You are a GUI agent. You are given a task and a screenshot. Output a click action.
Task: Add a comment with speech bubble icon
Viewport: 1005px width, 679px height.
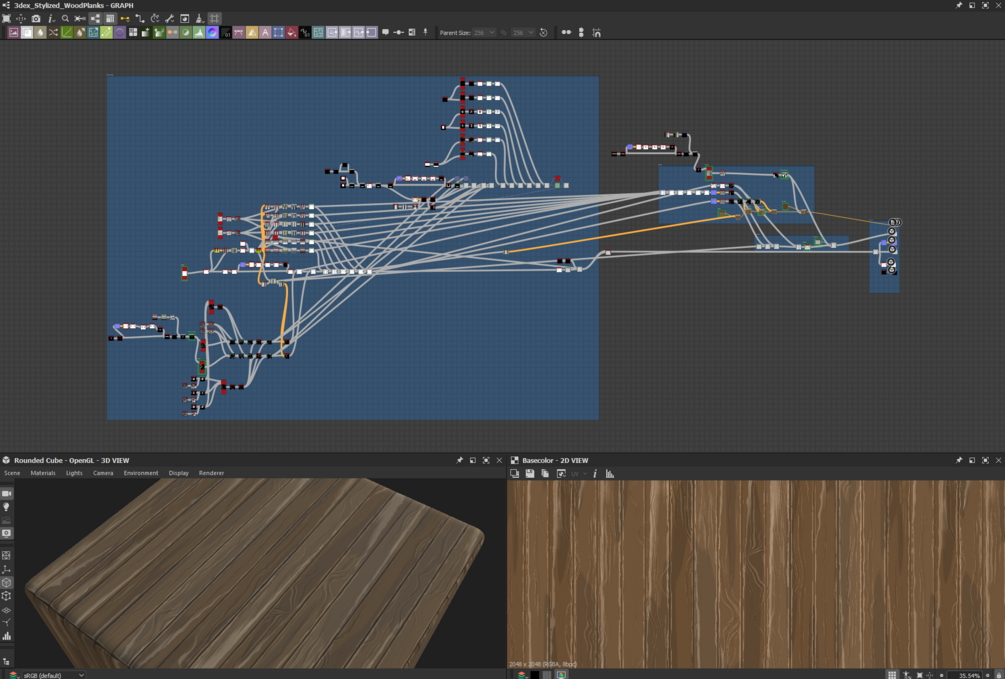pyautogui.click(x=385, y=32)
